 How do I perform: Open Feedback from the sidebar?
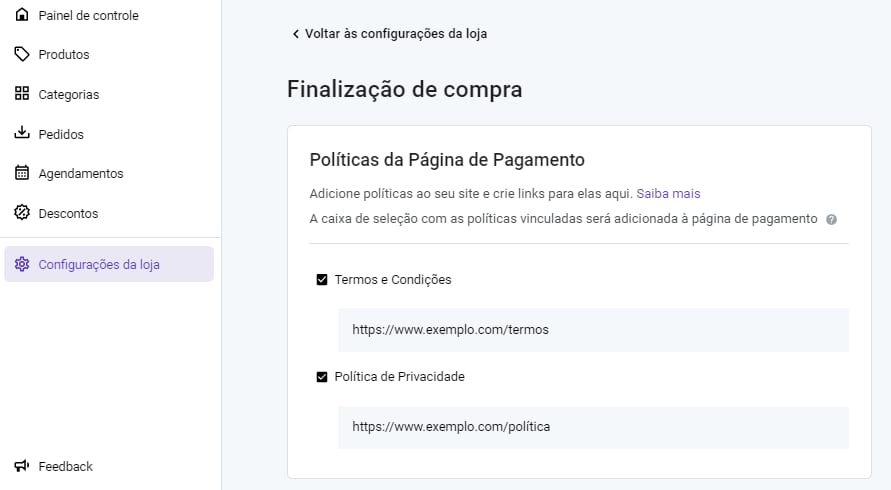click(65, 466)
